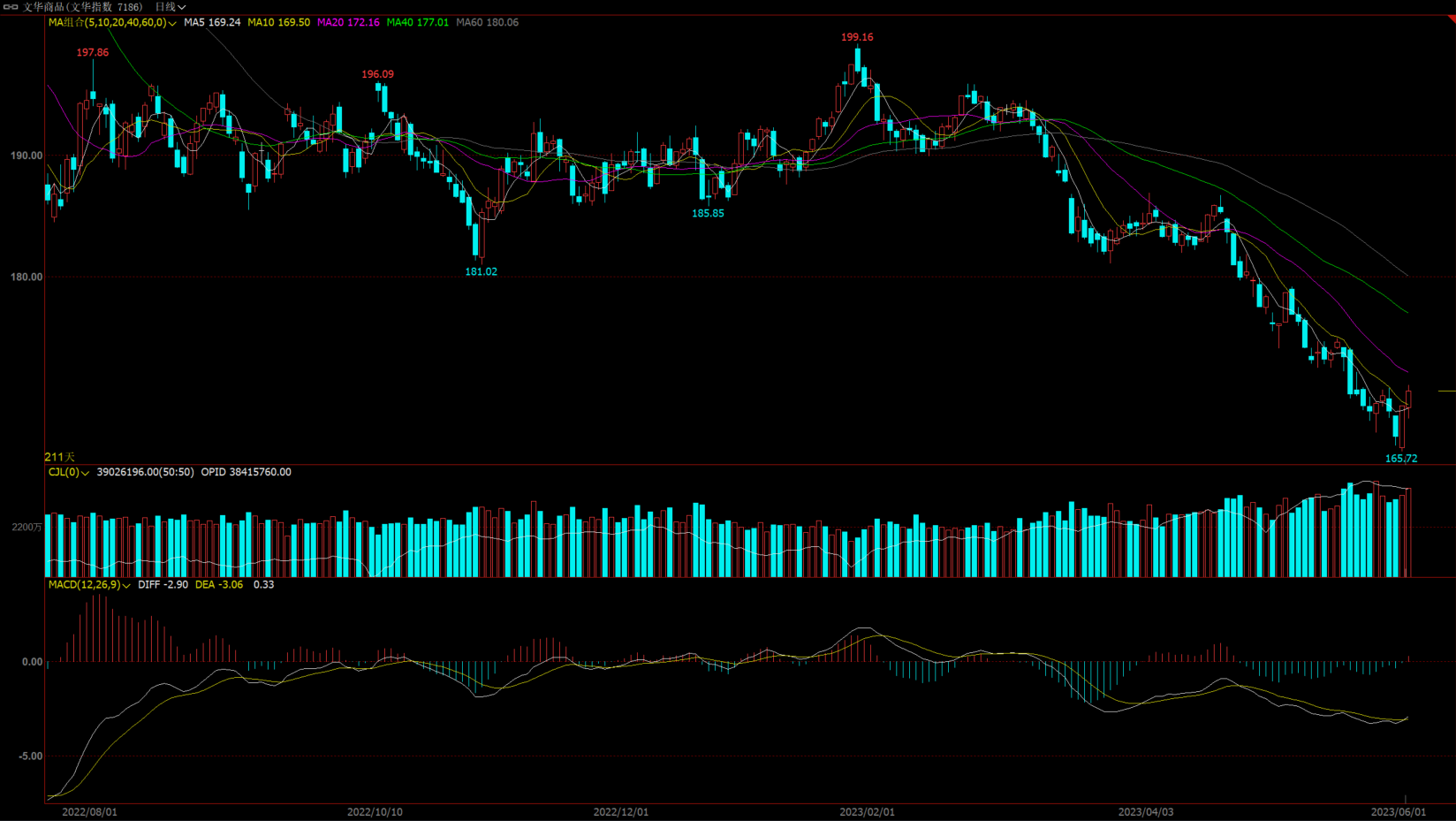Click the 211天 day count label
1456x821 pixels.
click(60, 457)
